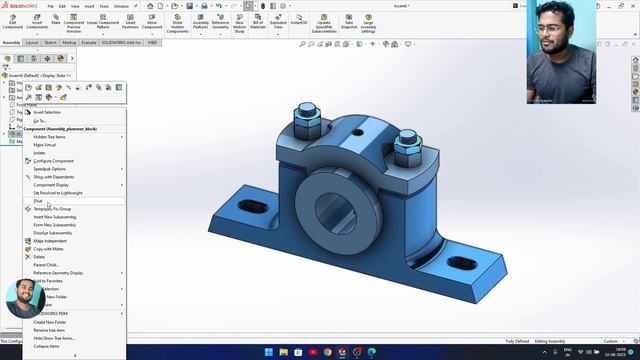The image size is (640, 360).
Task: Open Insert Components tool
Action: pyautogui.click(x=37, y=22)
